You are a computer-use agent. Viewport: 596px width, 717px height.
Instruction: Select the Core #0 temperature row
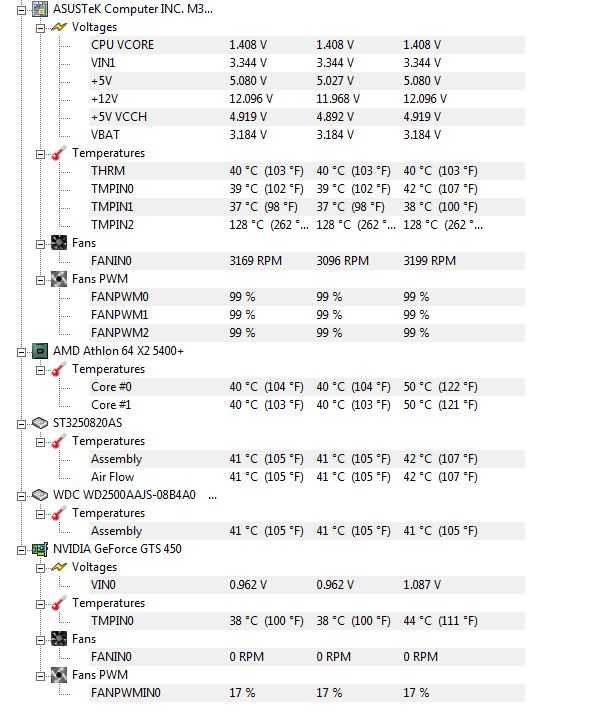point(307,387)
